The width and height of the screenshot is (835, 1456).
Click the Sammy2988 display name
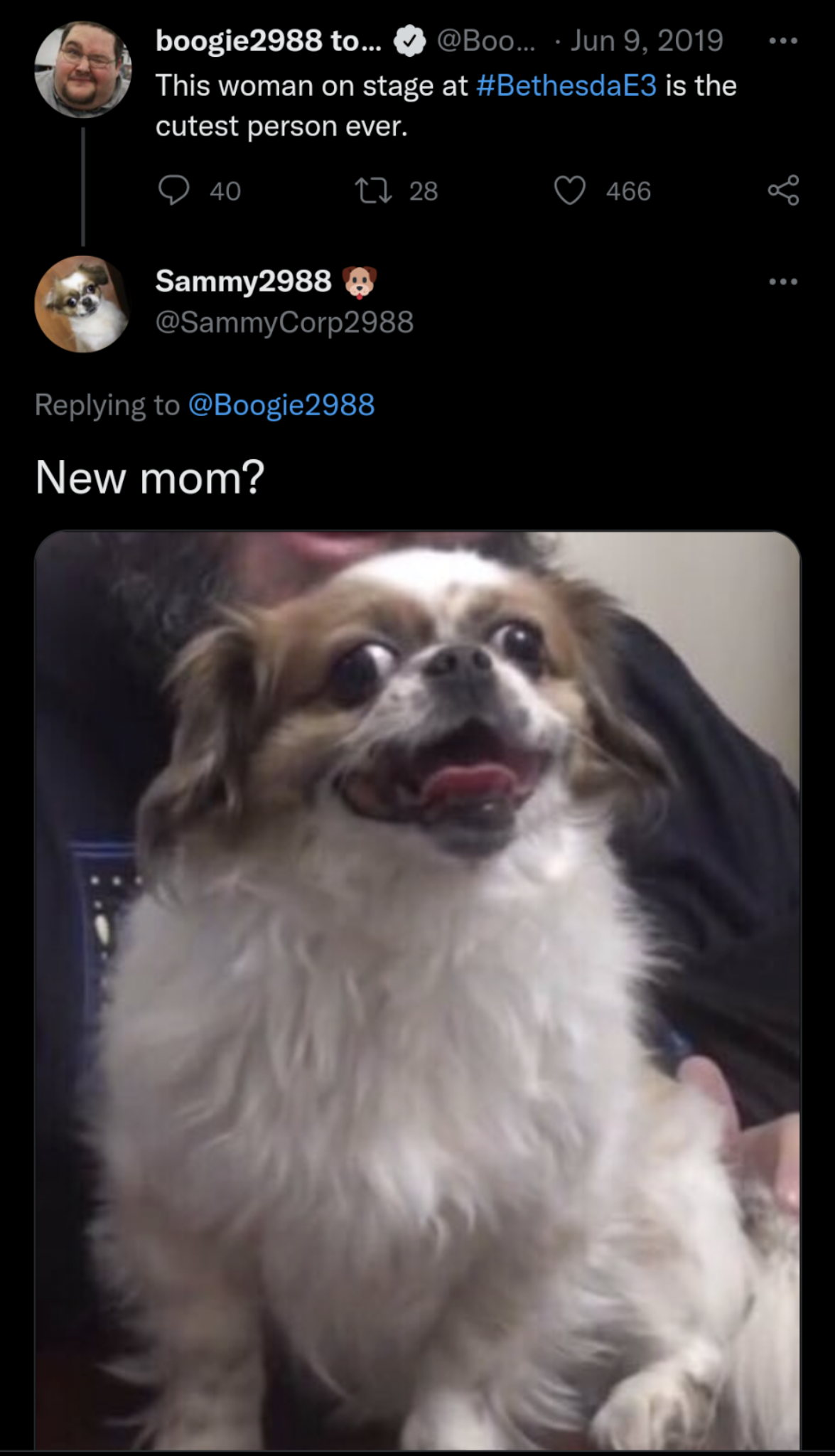click(243, 281)
